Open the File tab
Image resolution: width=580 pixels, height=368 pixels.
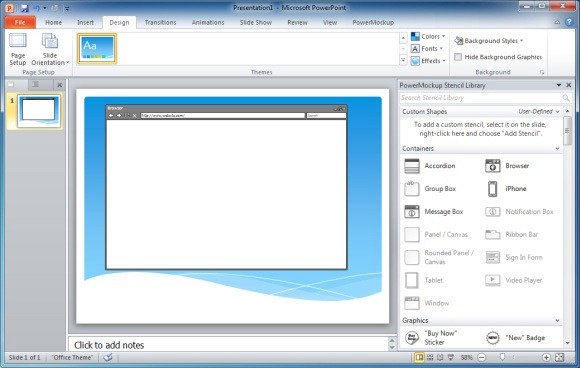20,22
